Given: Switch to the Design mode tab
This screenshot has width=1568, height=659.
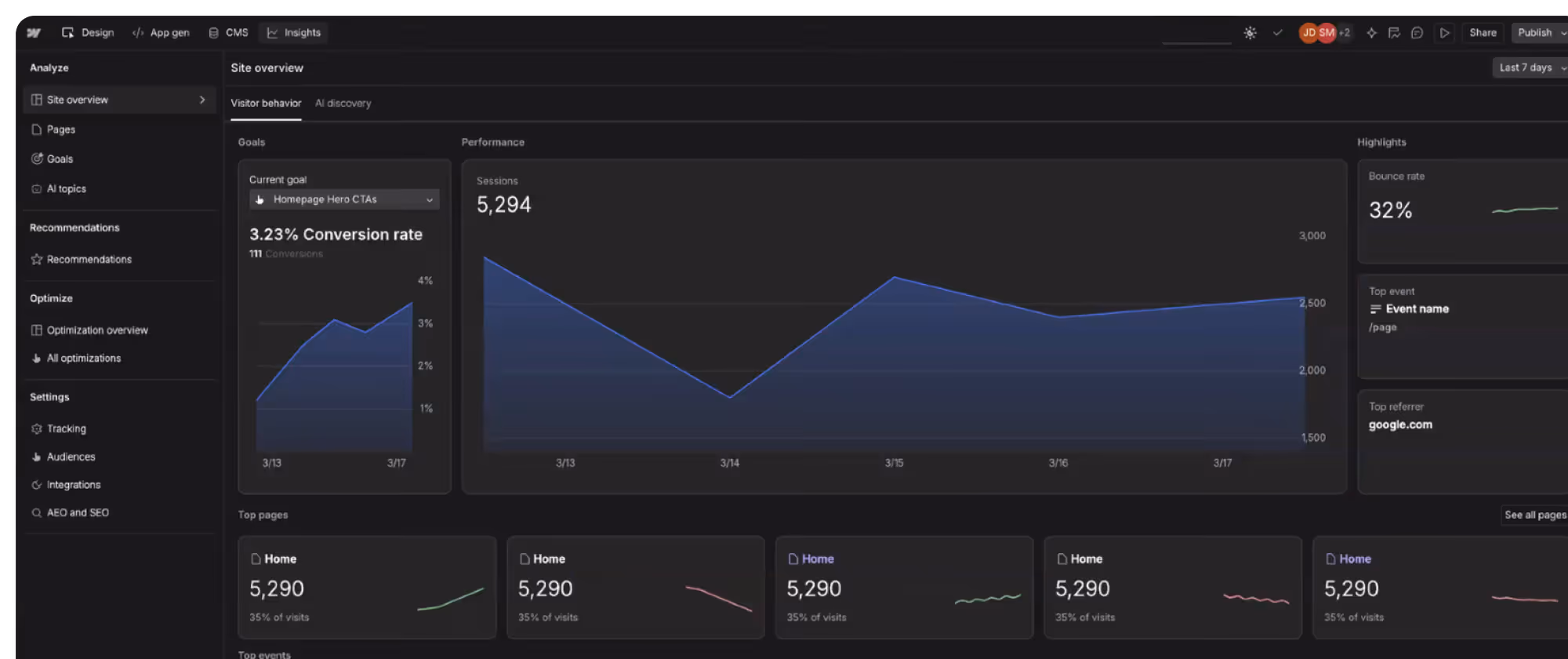Looking at the screenshot, I should click(x=88, y=33).
